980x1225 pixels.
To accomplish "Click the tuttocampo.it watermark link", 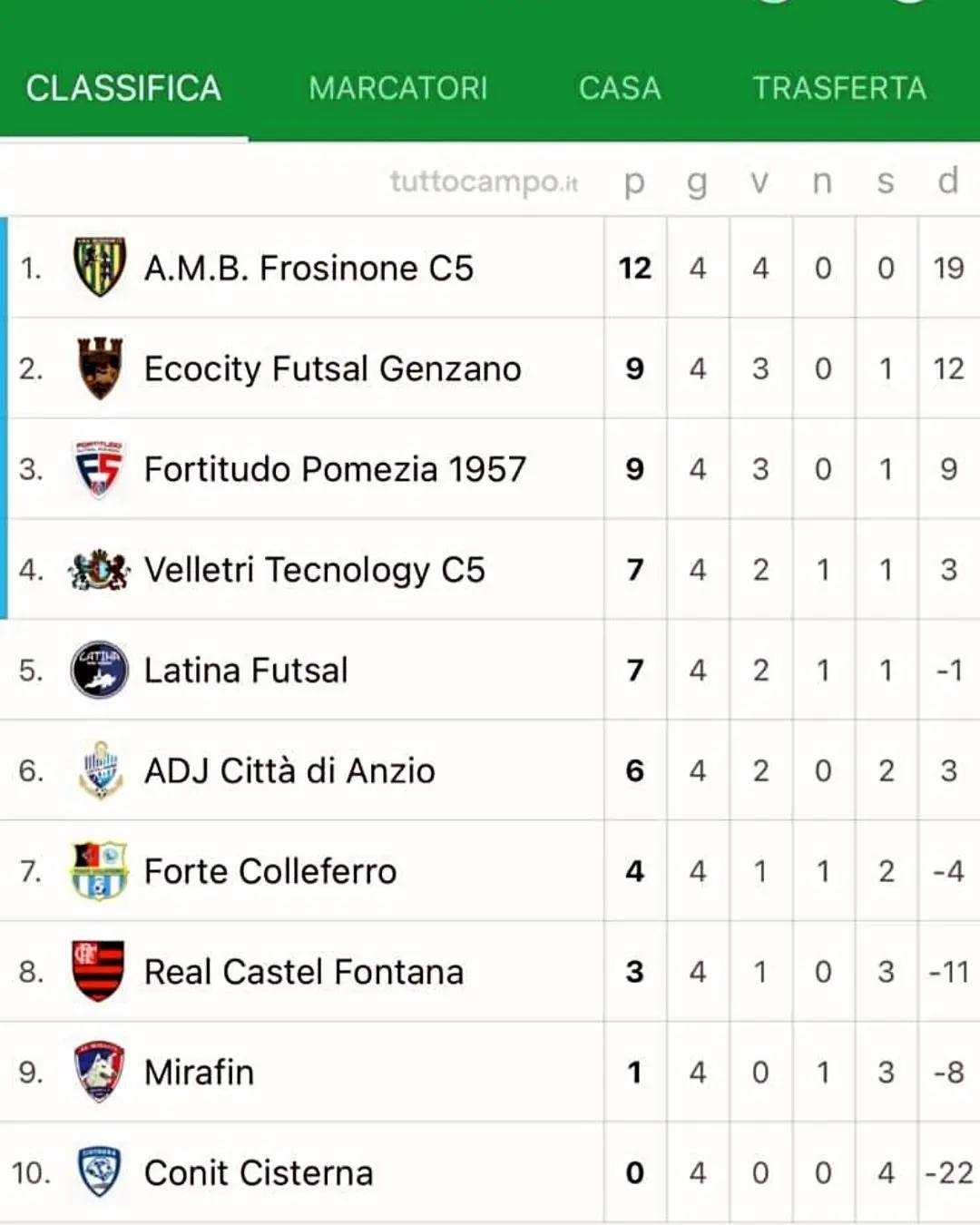I will 484,181.
